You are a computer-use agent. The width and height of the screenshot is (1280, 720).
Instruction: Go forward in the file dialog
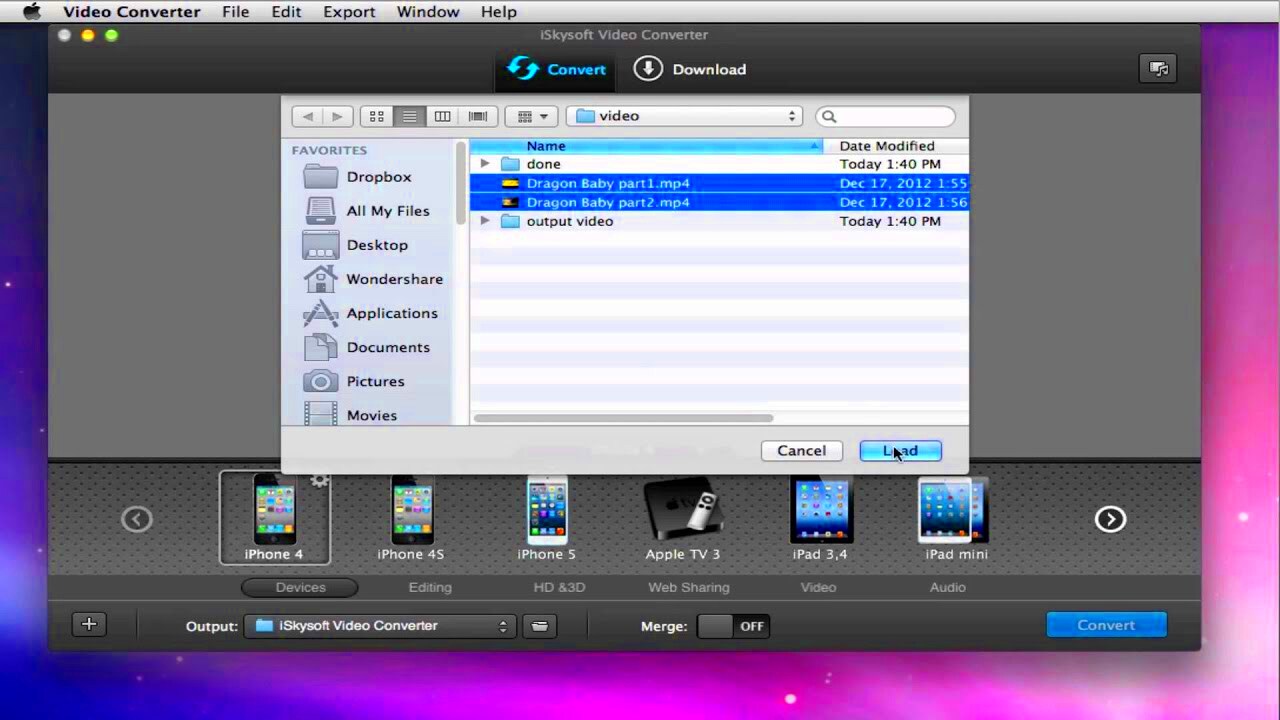[x=337, y=116]
